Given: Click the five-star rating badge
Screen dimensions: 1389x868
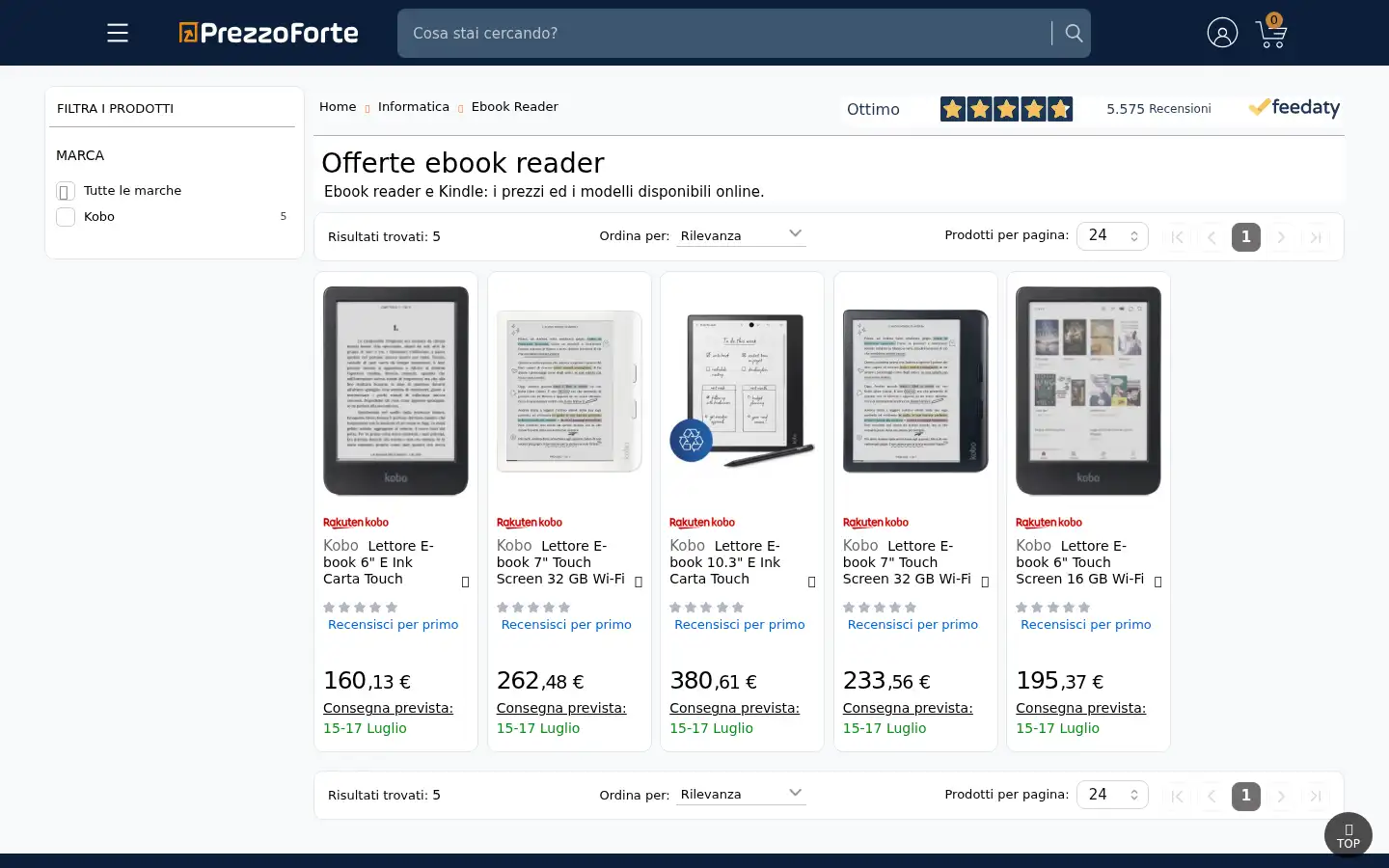Looking at the screenshot, I should click(1006, 109).
